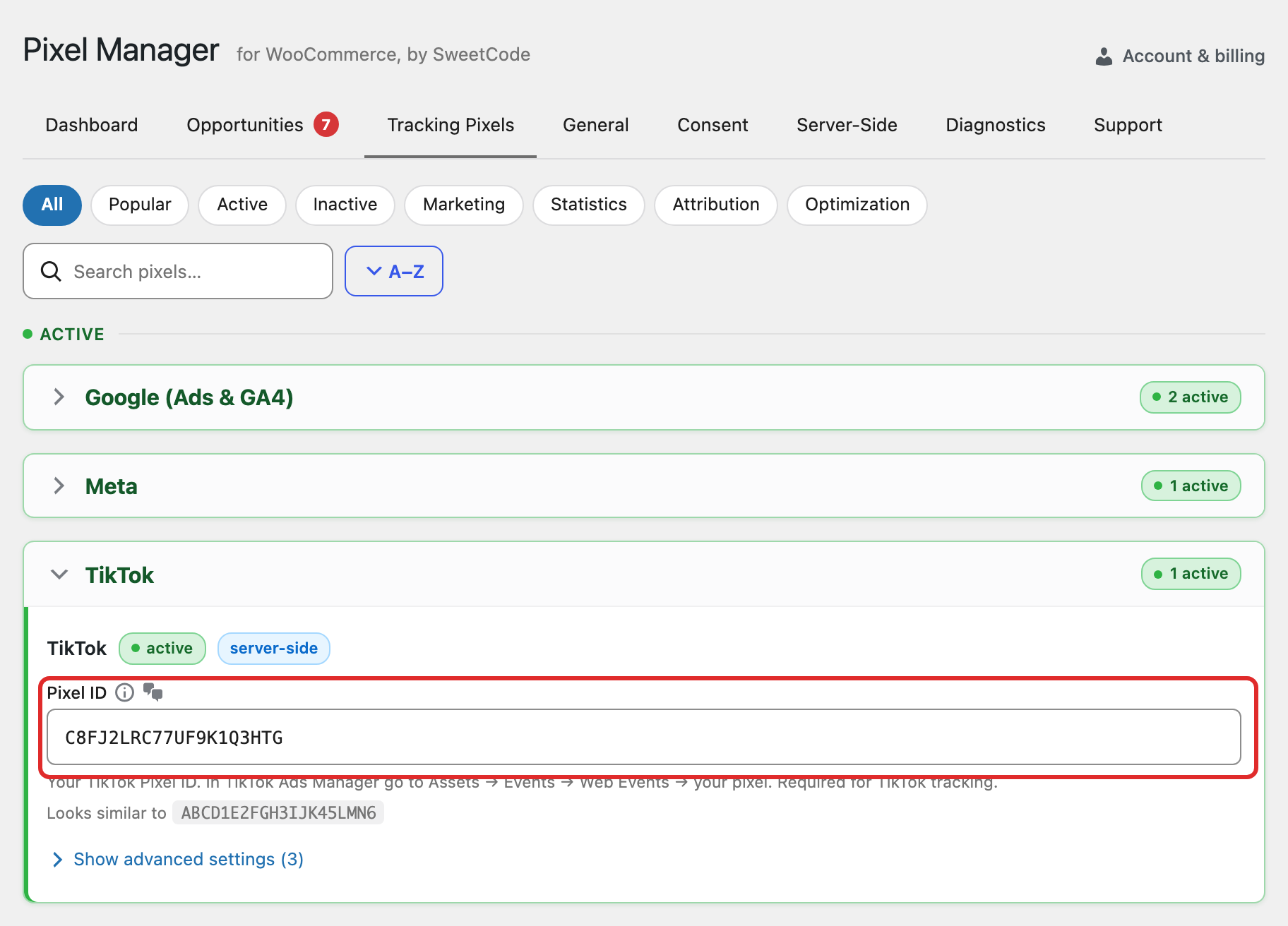
Task: Switch to the Dashboard tab
Action: (92, 125)
